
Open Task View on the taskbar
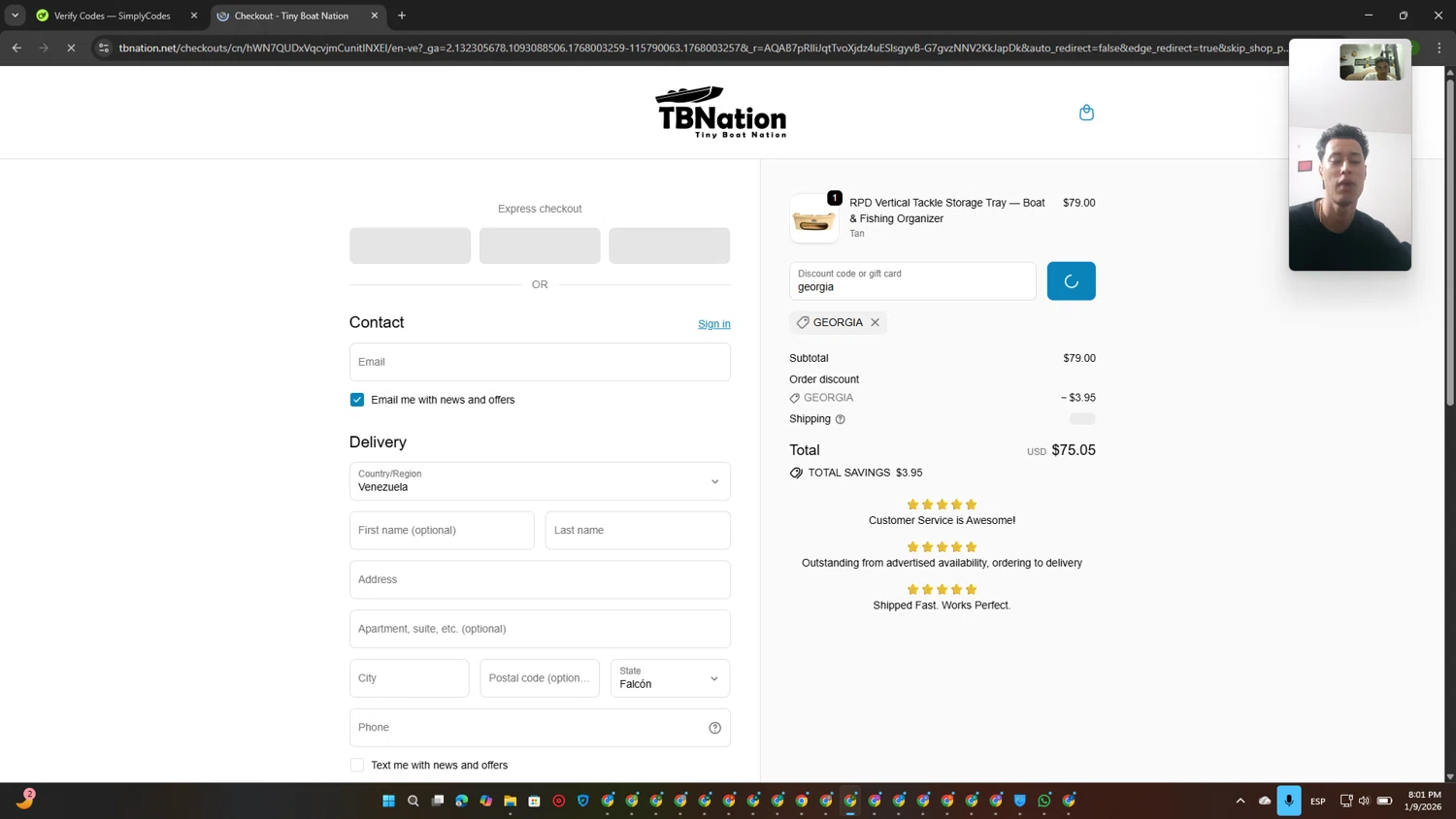pyautogui.click(x=437, y=801)
